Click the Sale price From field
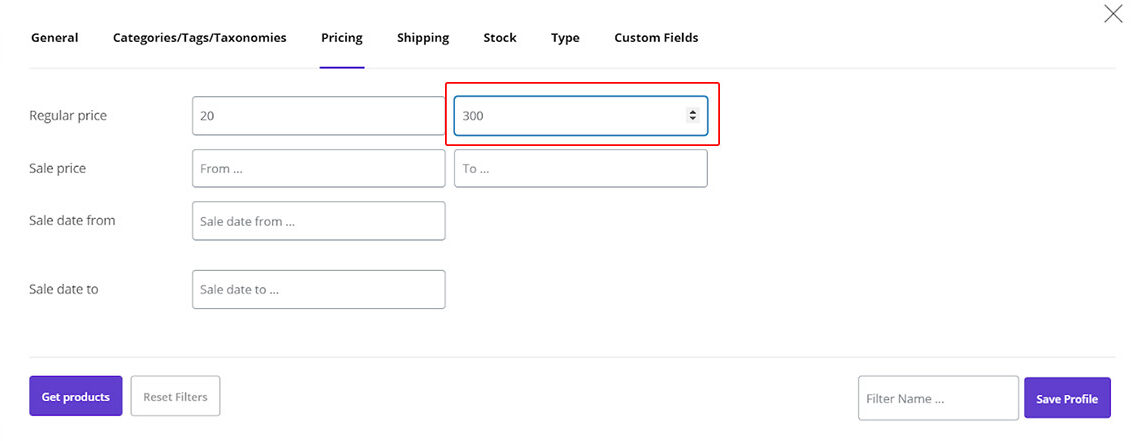The height and width of the screenshot is (441, 1134). click(318, 169)
